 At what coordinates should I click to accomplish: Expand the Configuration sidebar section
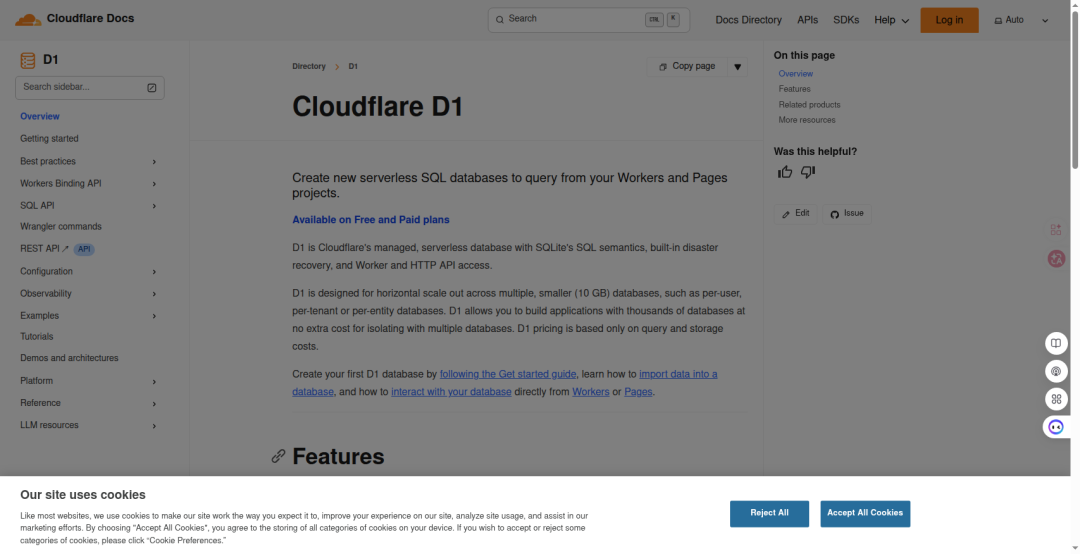point(154,272)
